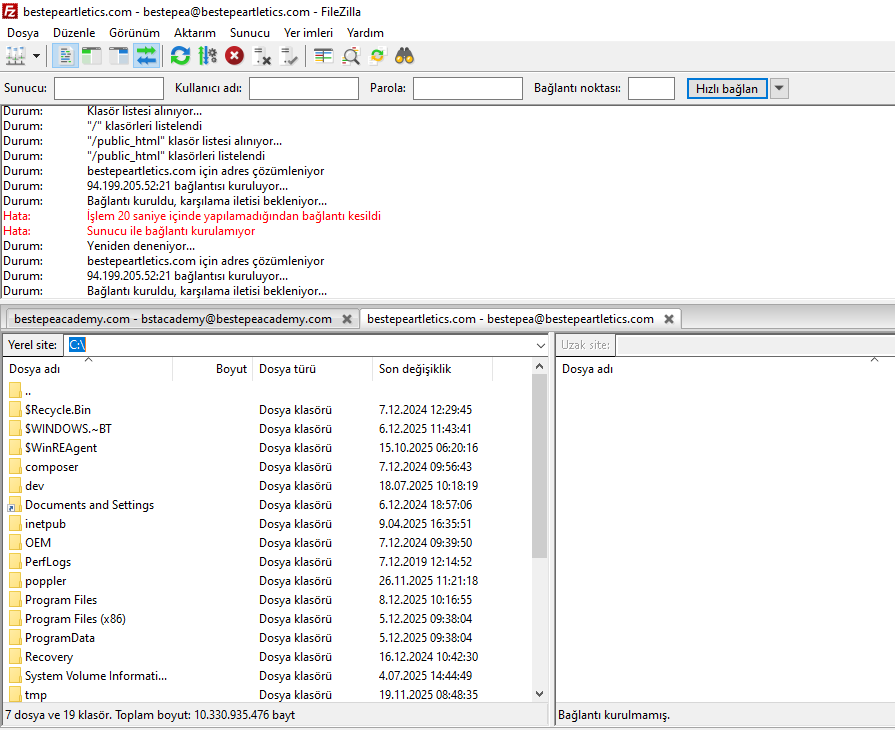This screenshot has height=730, width=895.
Task: Click the Hızlı bağlan button
Action: (x=727, y=88)
